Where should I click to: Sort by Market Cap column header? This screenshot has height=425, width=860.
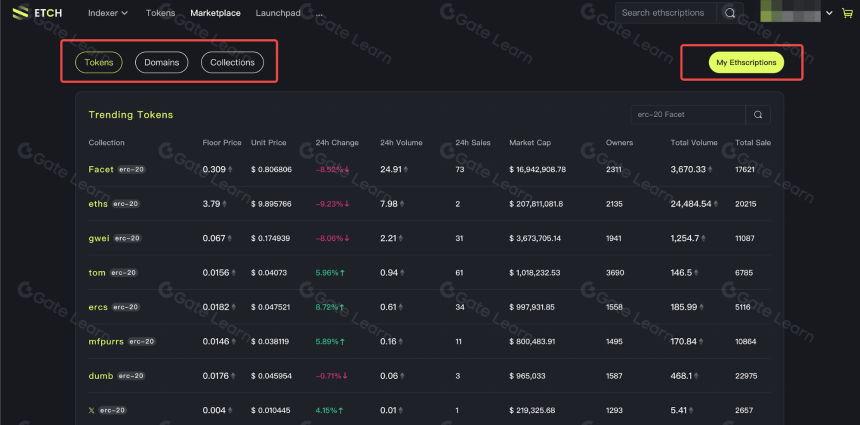coord(530,143)
